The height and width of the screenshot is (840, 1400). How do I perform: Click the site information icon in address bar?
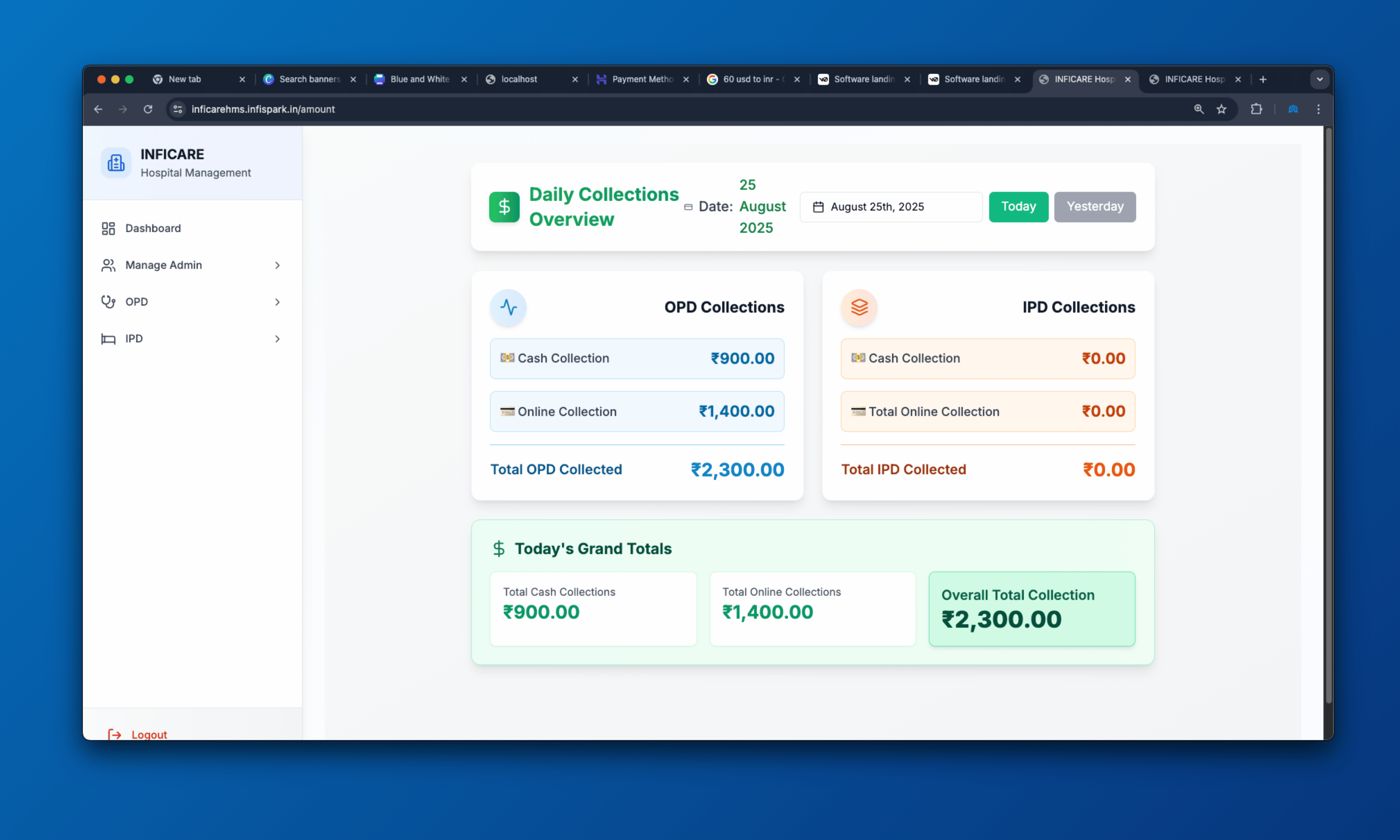click(x=178, y=109)
